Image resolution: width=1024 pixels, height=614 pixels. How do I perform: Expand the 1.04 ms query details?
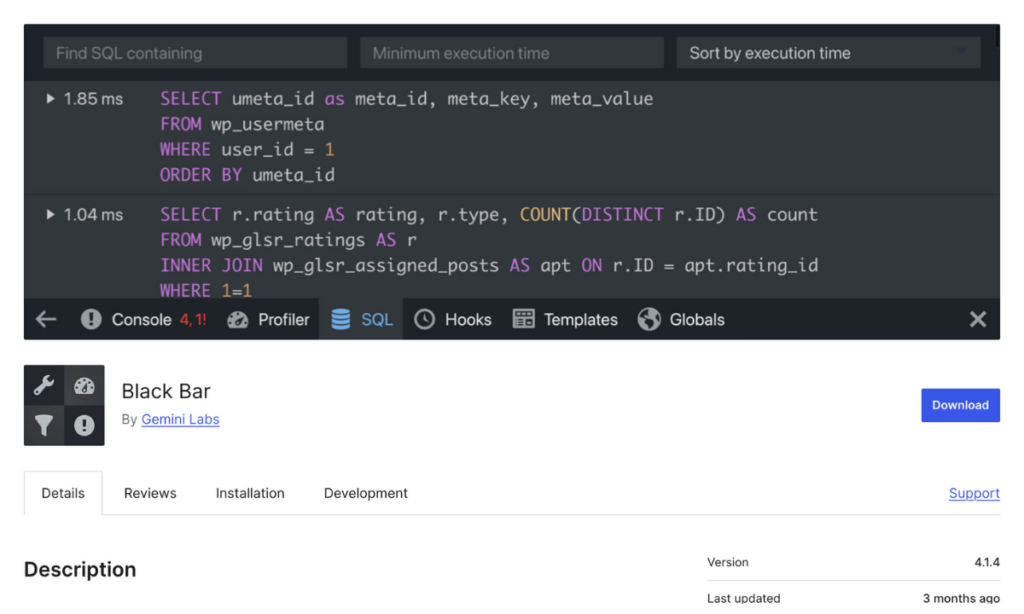tap(49, 214)
